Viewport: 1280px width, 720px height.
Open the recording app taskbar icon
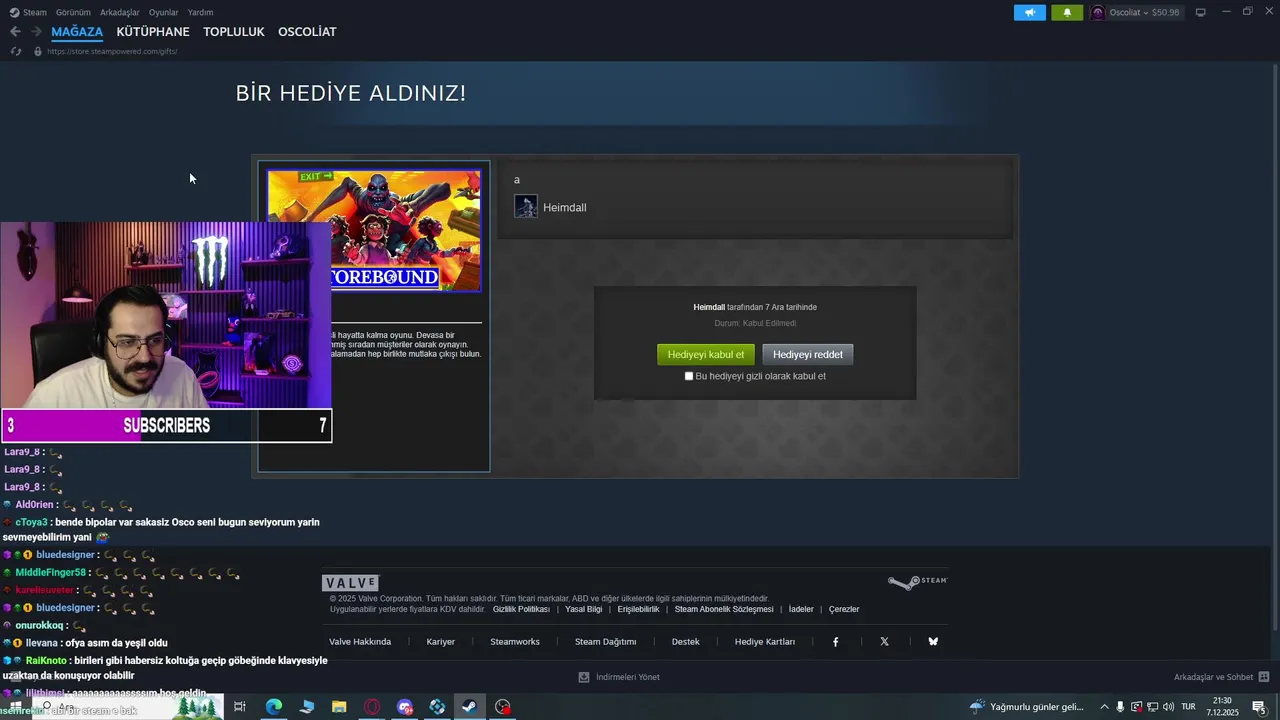(503, 707)
